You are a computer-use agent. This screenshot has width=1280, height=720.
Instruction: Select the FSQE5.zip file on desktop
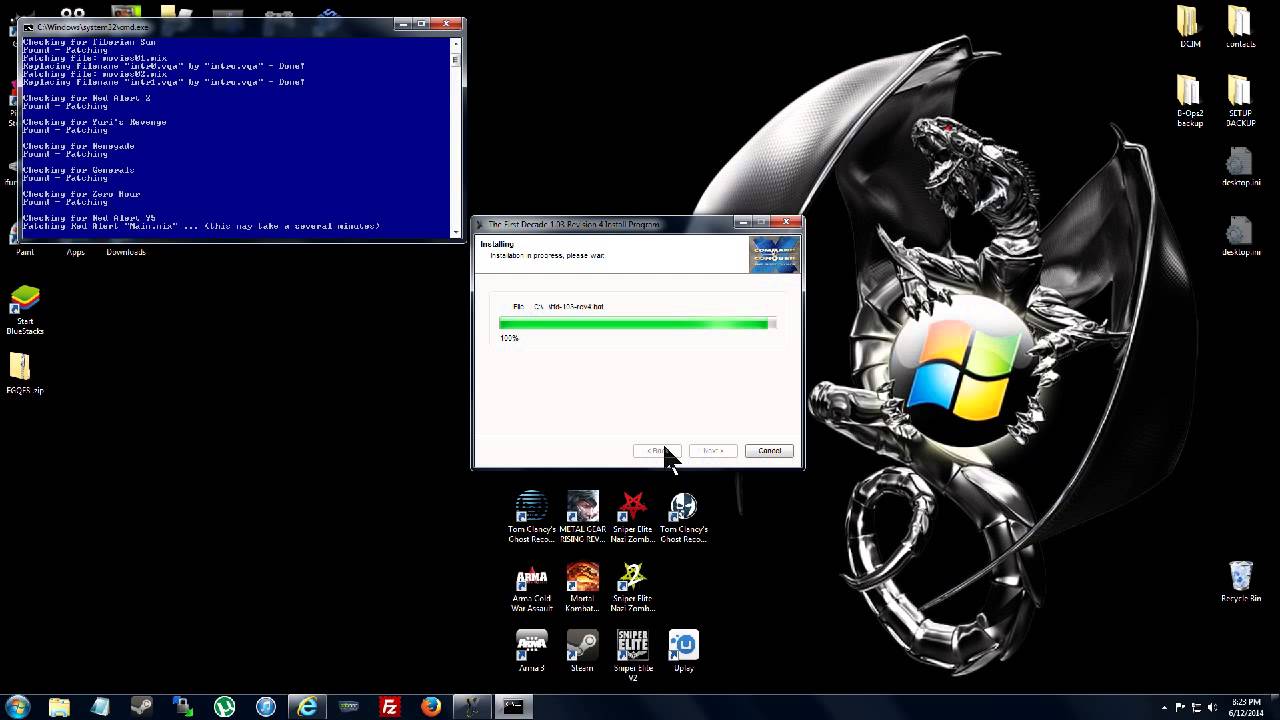(x=25, y=373)
